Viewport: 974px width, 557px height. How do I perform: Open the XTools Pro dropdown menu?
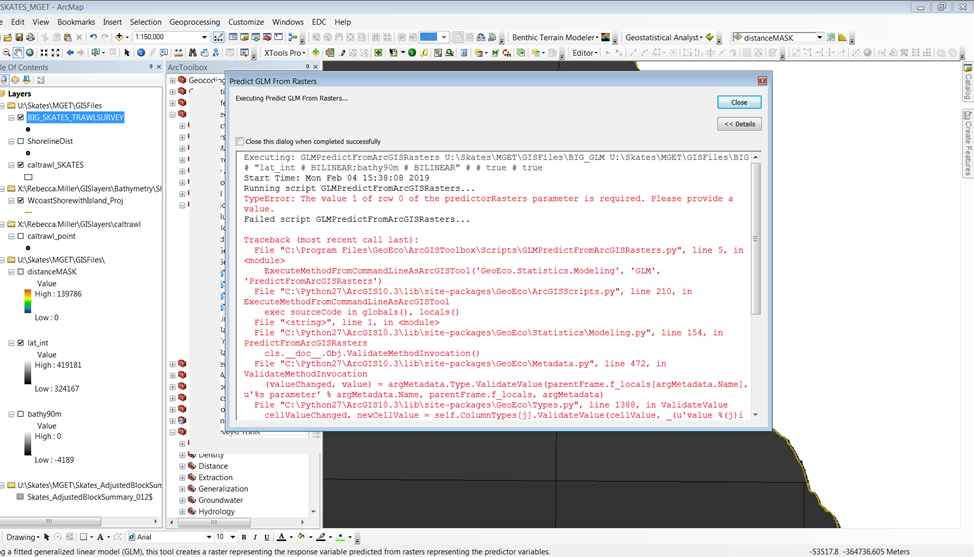[284, 53]
